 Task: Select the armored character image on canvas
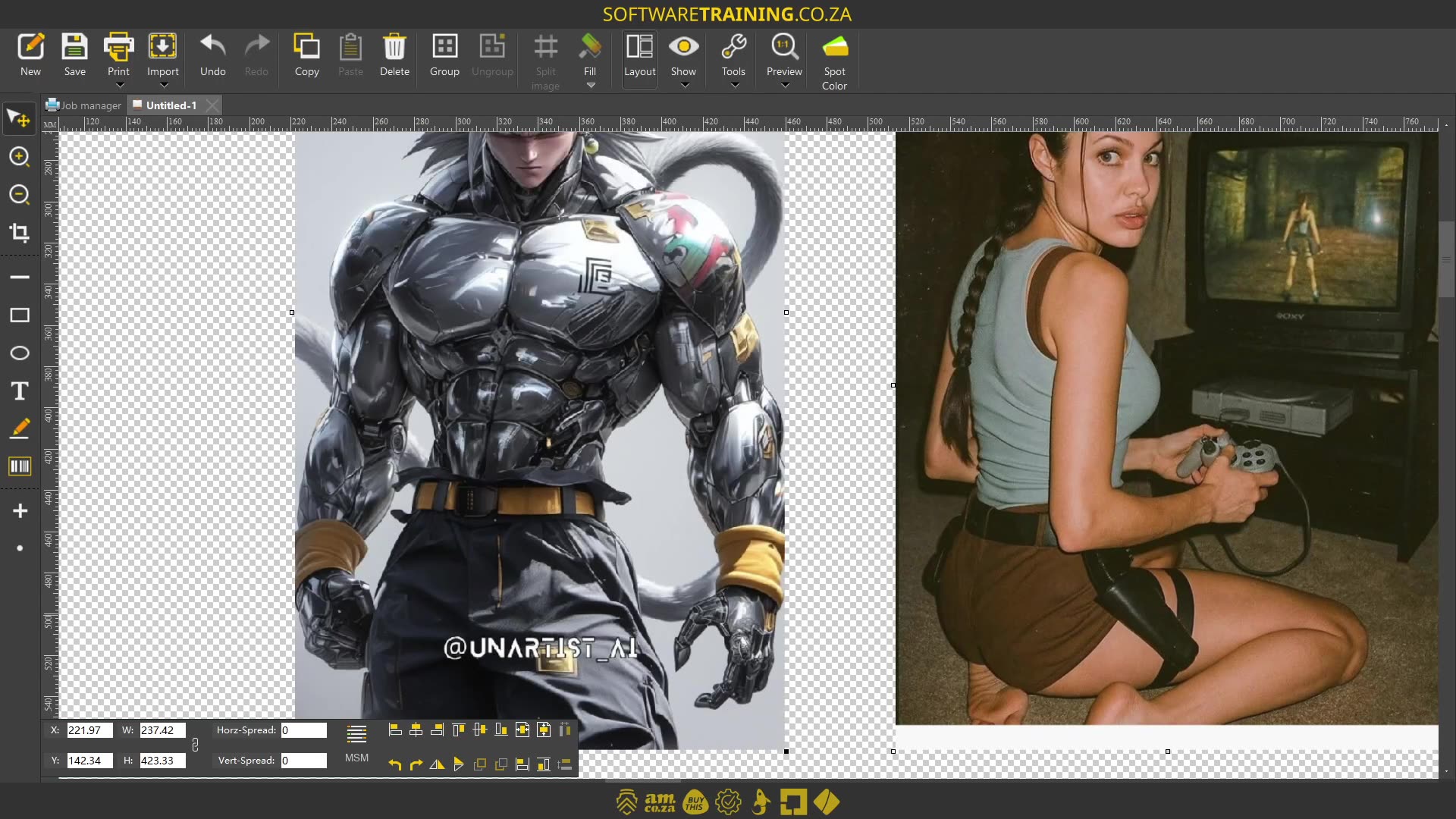(x=539, y=440)
